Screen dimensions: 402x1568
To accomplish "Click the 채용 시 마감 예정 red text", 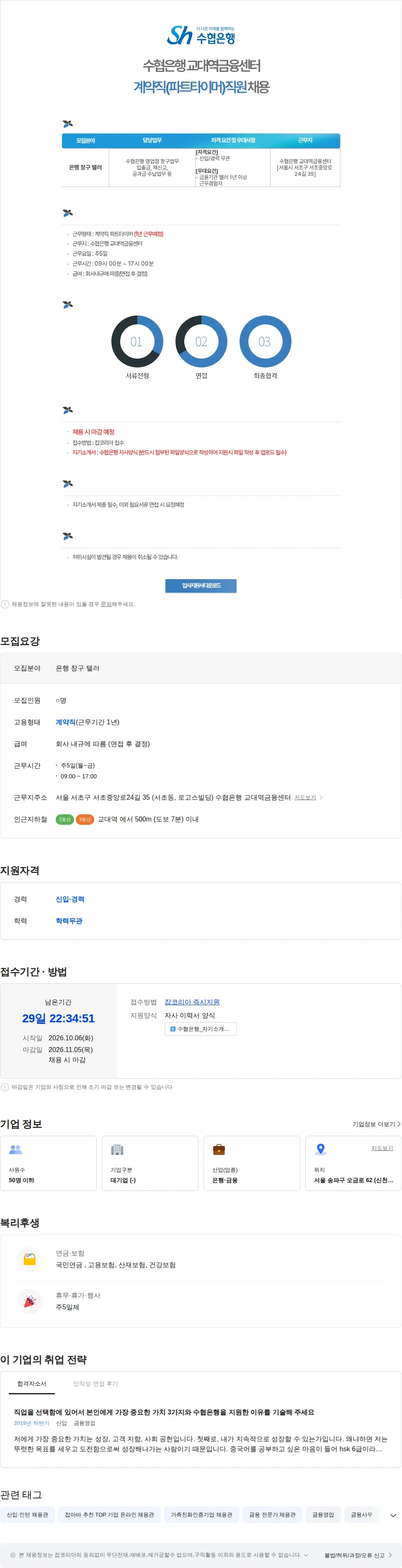I will pos(93,431).
